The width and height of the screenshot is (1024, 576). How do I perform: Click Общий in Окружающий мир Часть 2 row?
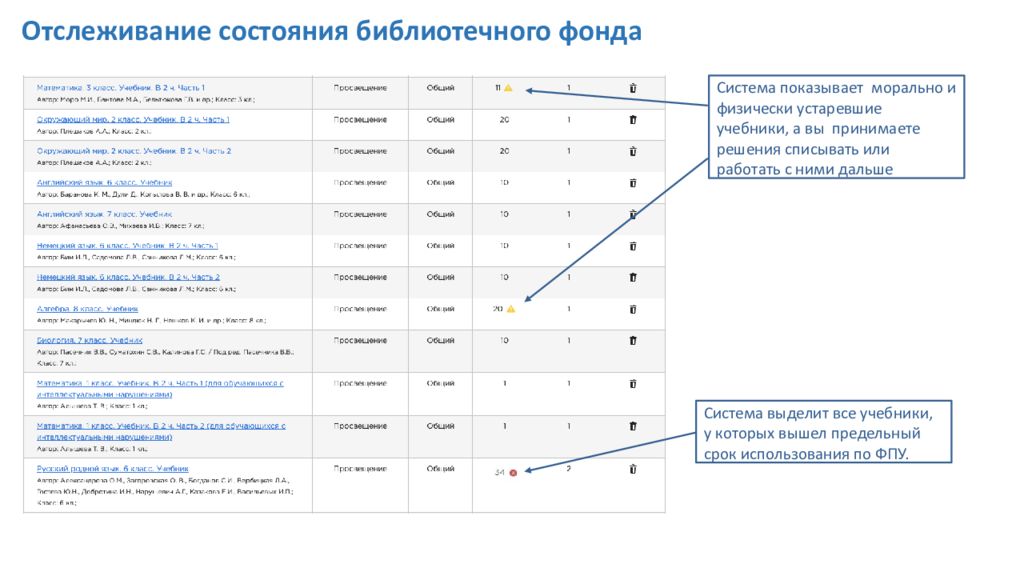click(440, 151)
